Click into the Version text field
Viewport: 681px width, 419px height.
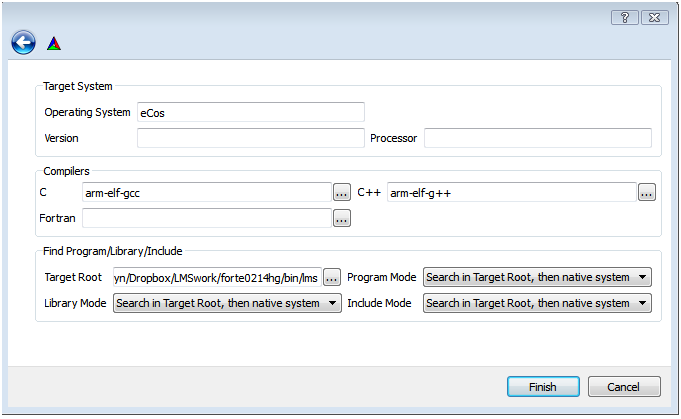[251, 138]
